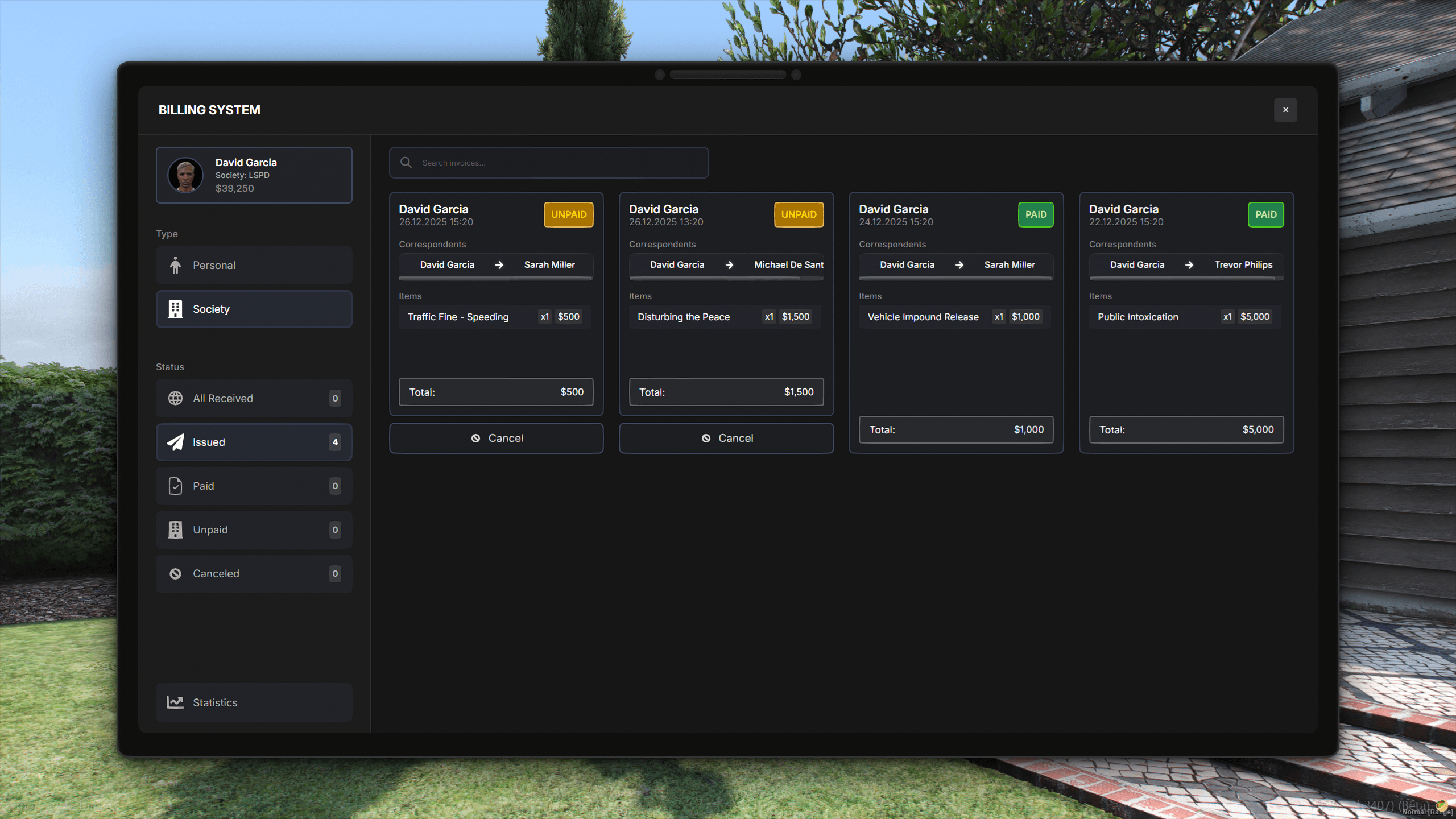
Task: Filter by Canceled invoices
Action: point(254,573)
